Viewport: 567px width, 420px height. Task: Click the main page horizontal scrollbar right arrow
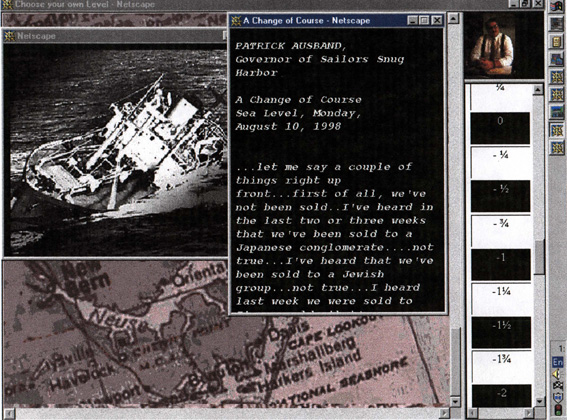point(443,413)
